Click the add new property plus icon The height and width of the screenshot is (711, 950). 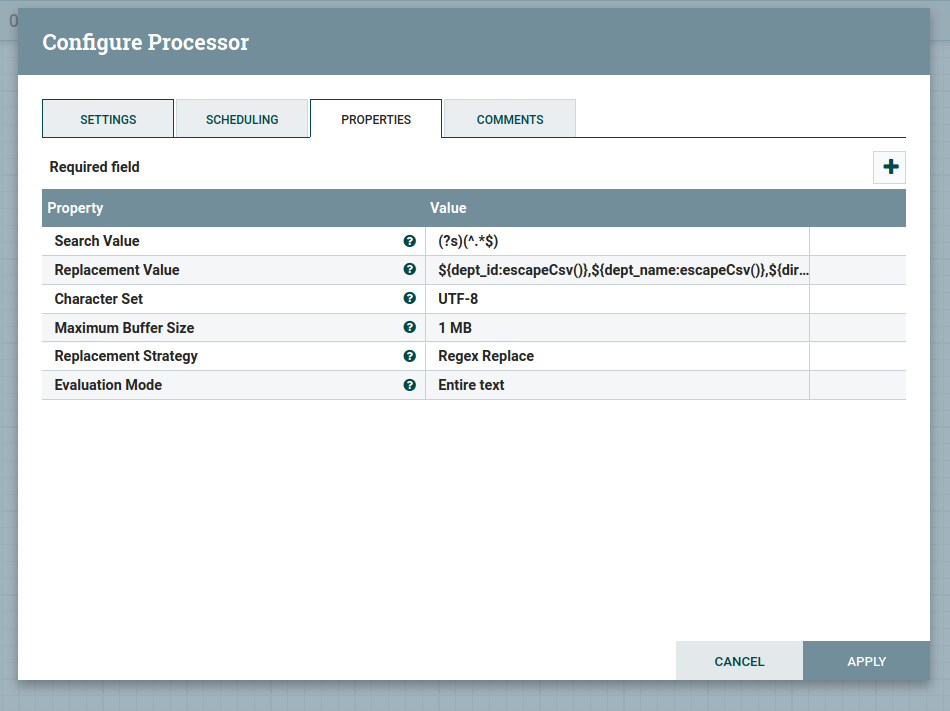(x=890, y=167)
